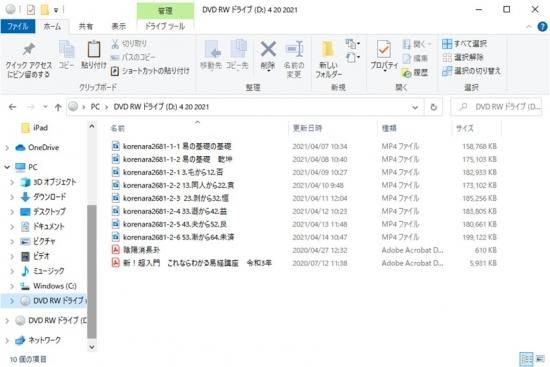Screen dimensions: 550x367
Task: Select file korenara2681-2-6
Action: click(173, 237)
